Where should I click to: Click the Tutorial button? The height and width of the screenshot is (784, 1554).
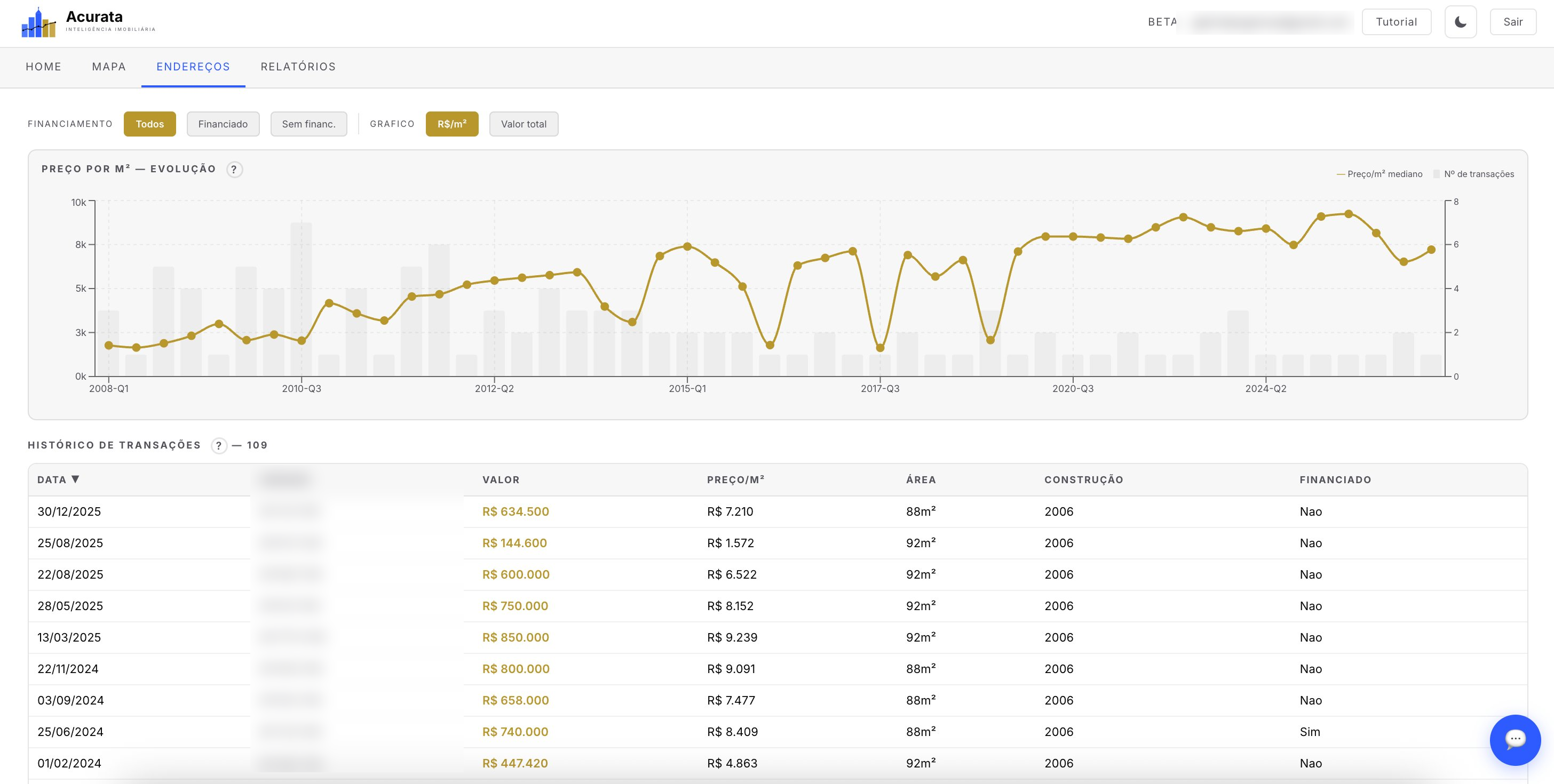pyautogui.click(x=1396, y=22)
